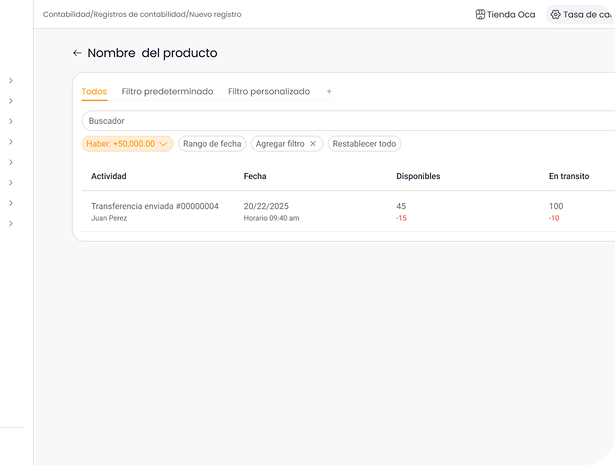Click the Contabilidad breadcrumb path
615x465 pixels.
coord(66,15)
